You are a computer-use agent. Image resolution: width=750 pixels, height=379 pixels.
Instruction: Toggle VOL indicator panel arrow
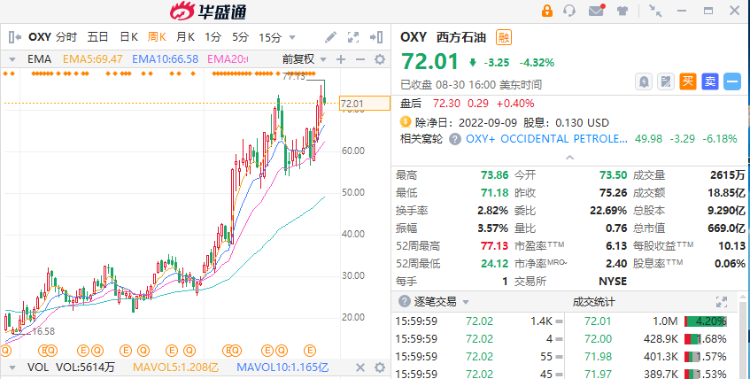tap(12, 368)
